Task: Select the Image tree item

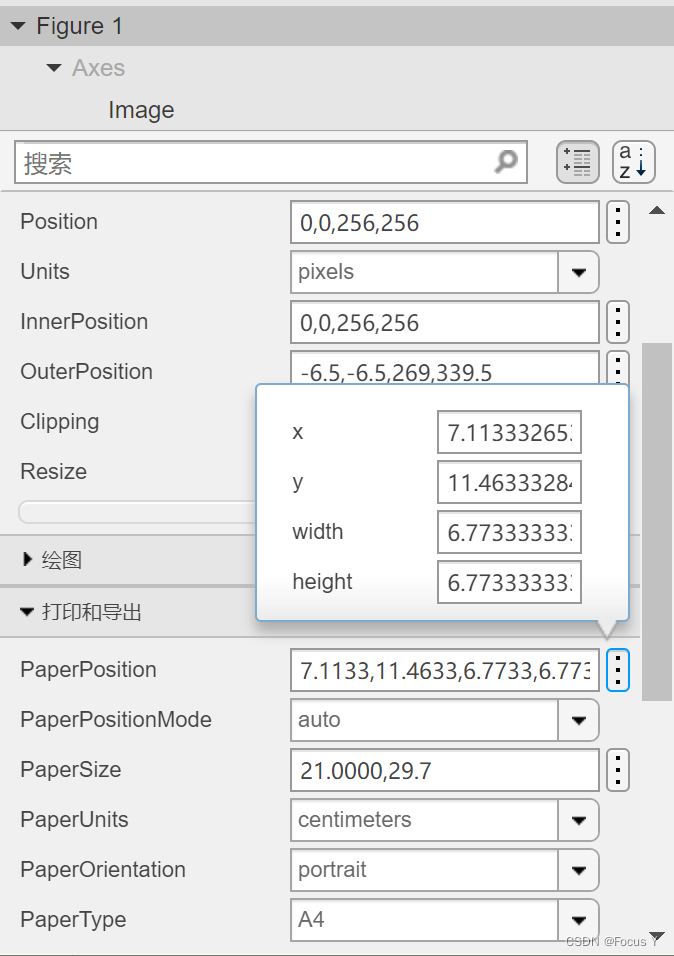Action: tap(141, 110)
